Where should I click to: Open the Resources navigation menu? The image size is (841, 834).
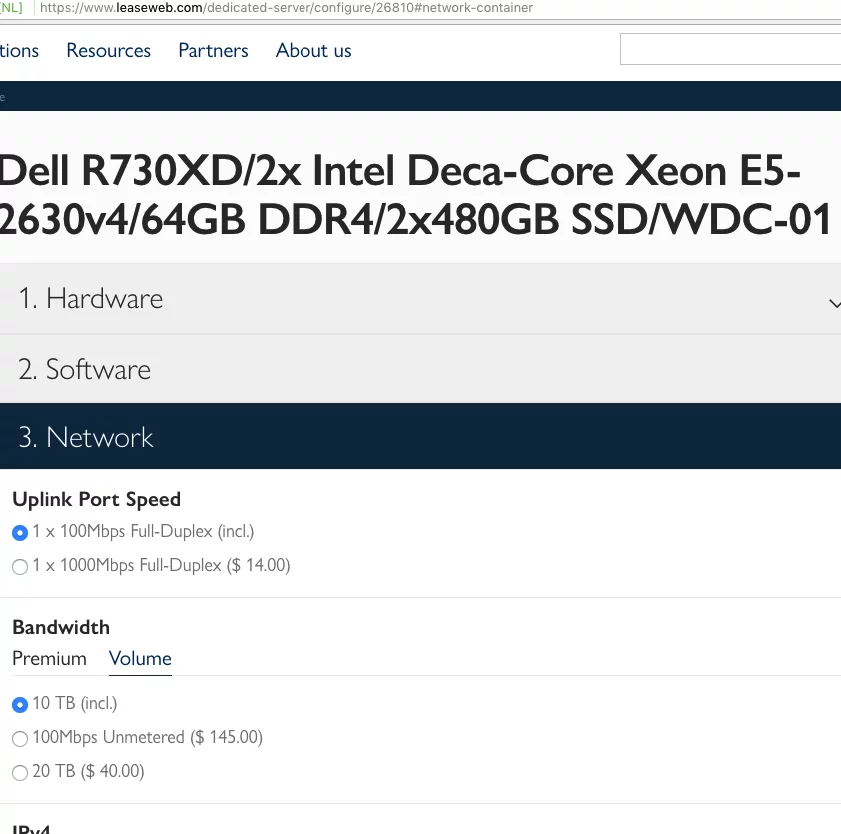click(108, 50)
